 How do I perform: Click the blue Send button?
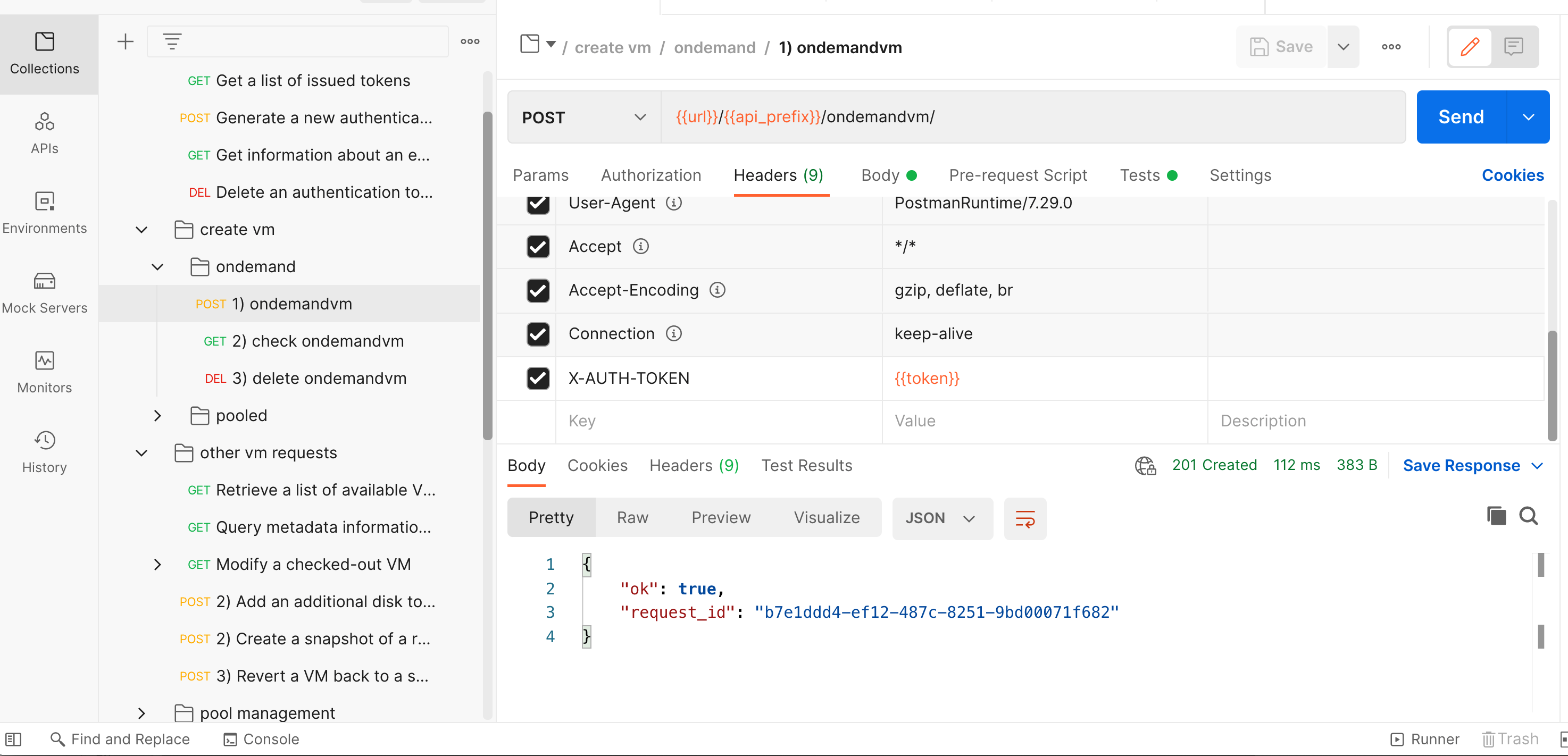(1461, 117)
